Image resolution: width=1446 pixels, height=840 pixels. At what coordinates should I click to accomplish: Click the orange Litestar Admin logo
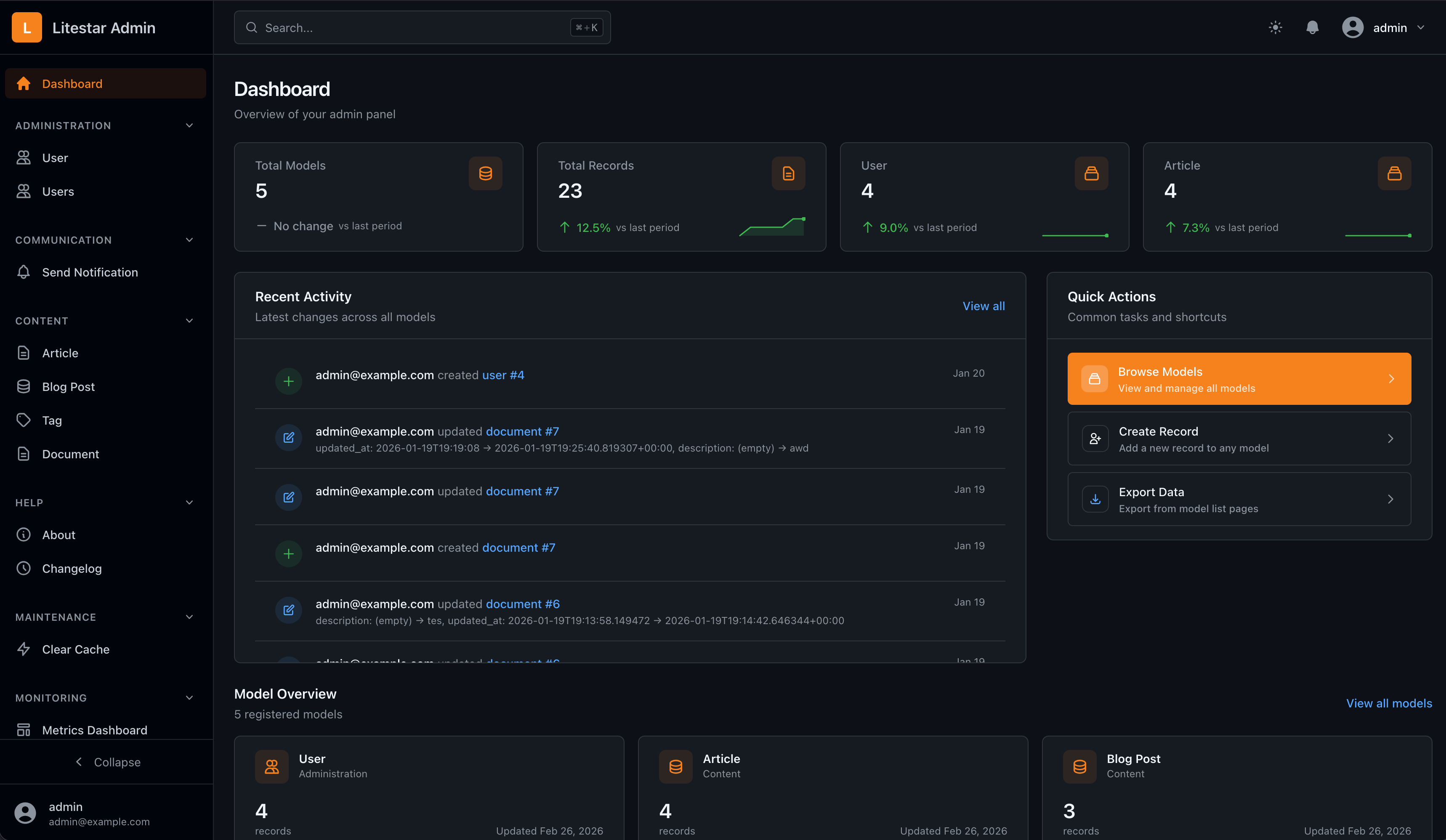point(27,27)
